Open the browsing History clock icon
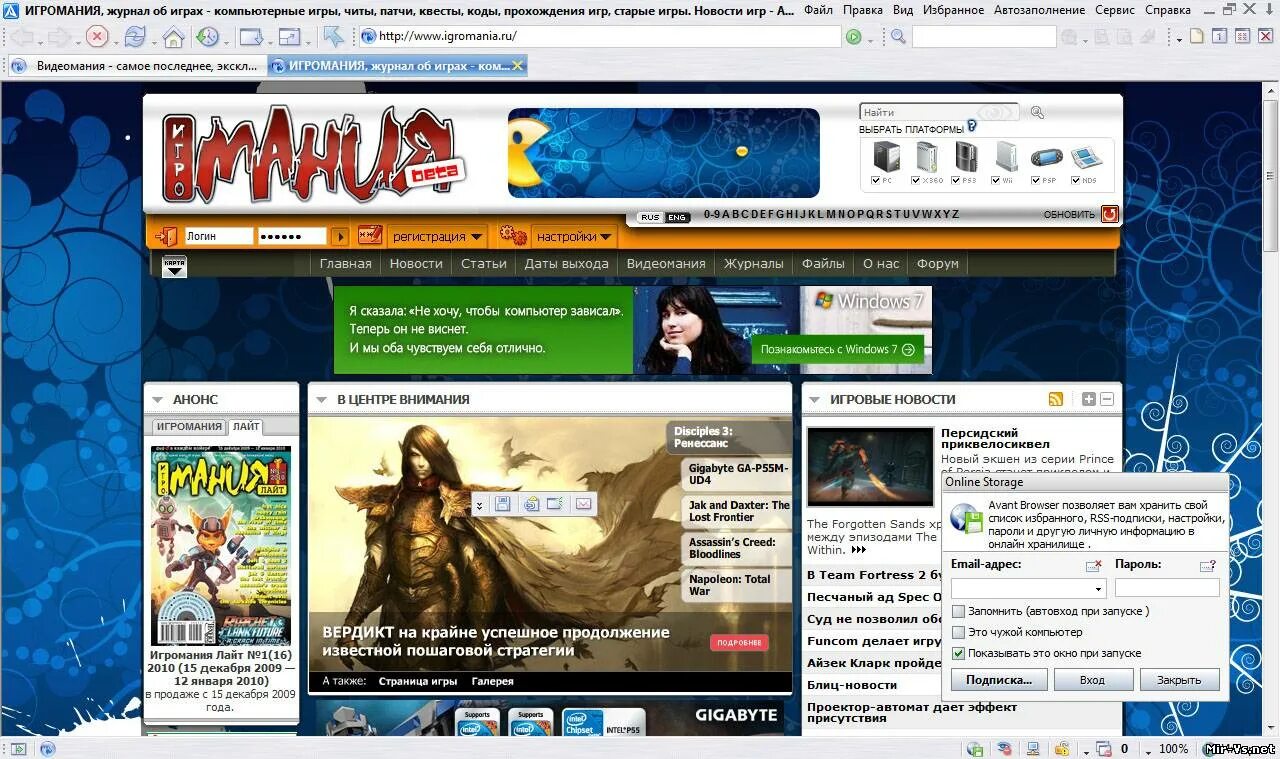Viewport: 1280px width, 759px height. [208, 37]
